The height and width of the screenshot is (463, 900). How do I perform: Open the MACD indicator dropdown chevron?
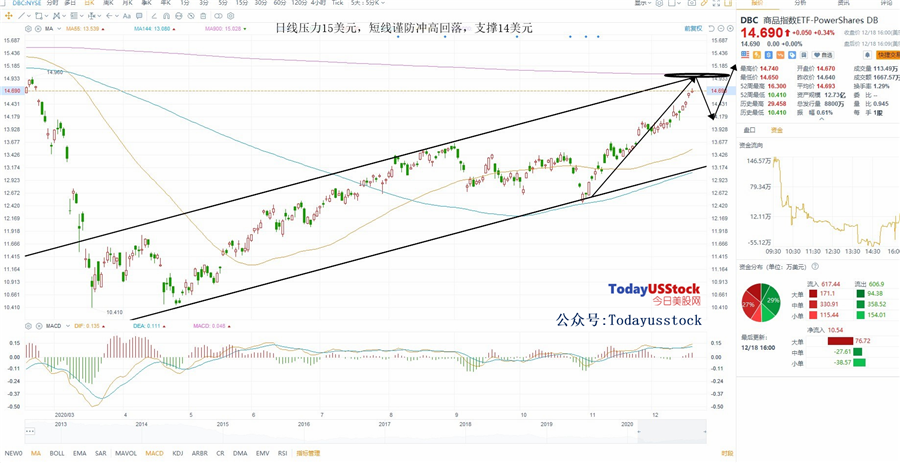67,326
